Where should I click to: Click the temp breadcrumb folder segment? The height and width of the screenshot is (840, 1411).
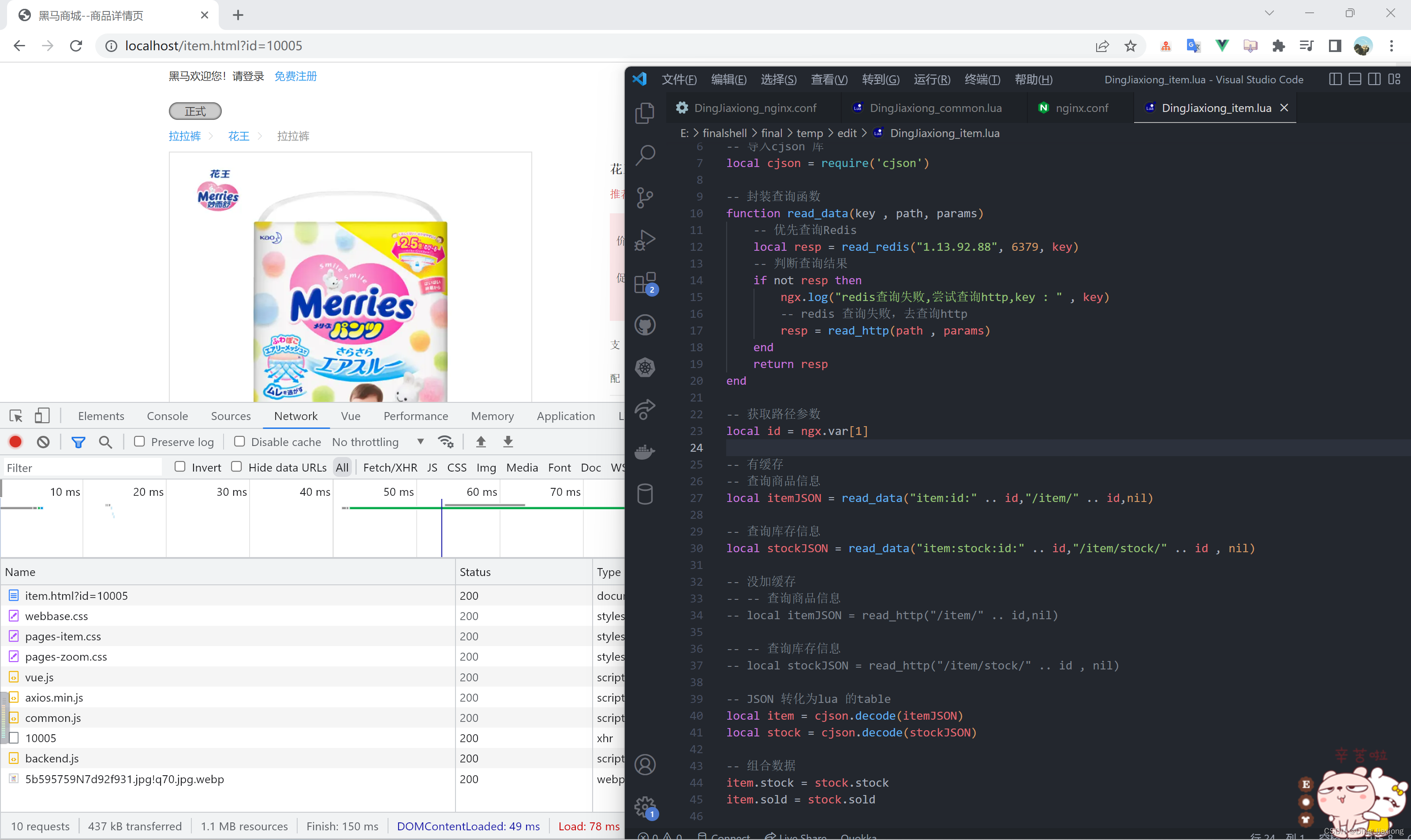coord(809,133)
